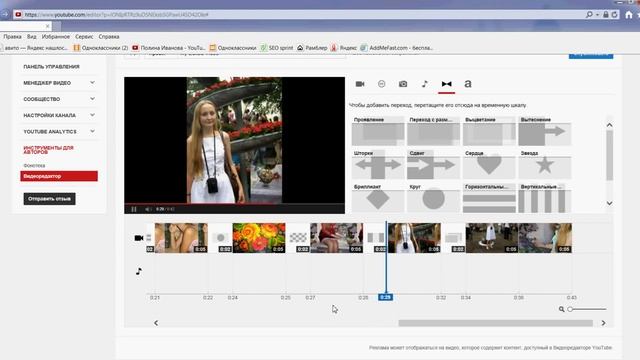Screen dimensions: 640x360
Task: Pick the Шторки transition
Action: (x=378, y=164)
